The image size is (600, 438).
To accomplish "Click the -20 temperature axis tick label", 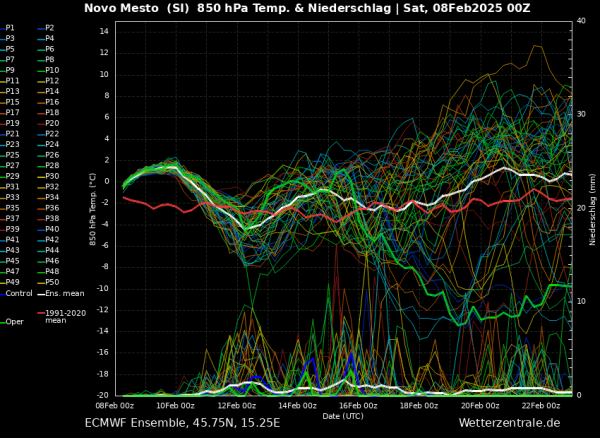I will (103, 395).
